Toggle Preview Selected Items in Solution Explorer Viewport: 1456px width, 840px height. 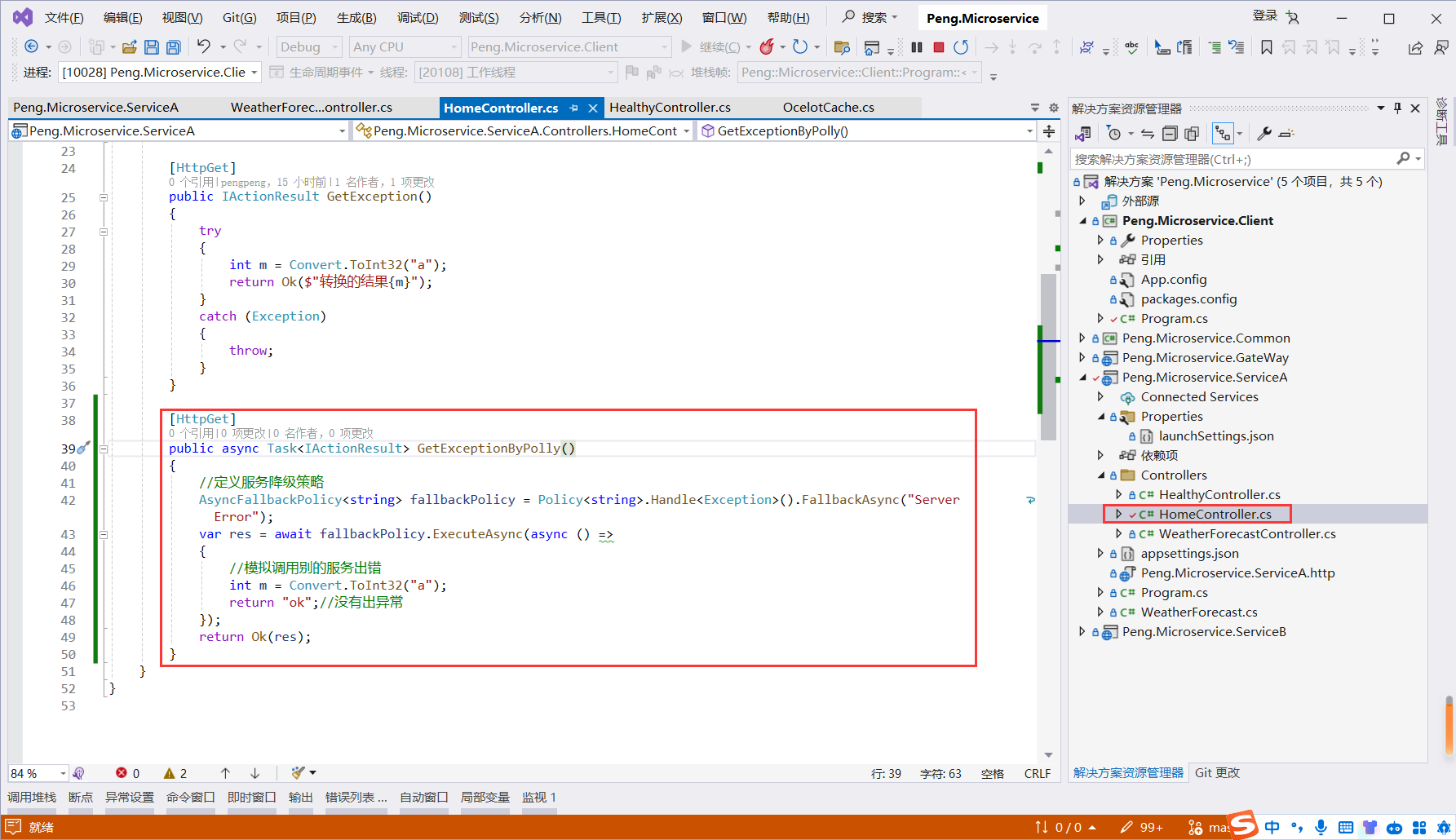[x=1286, y=133]
